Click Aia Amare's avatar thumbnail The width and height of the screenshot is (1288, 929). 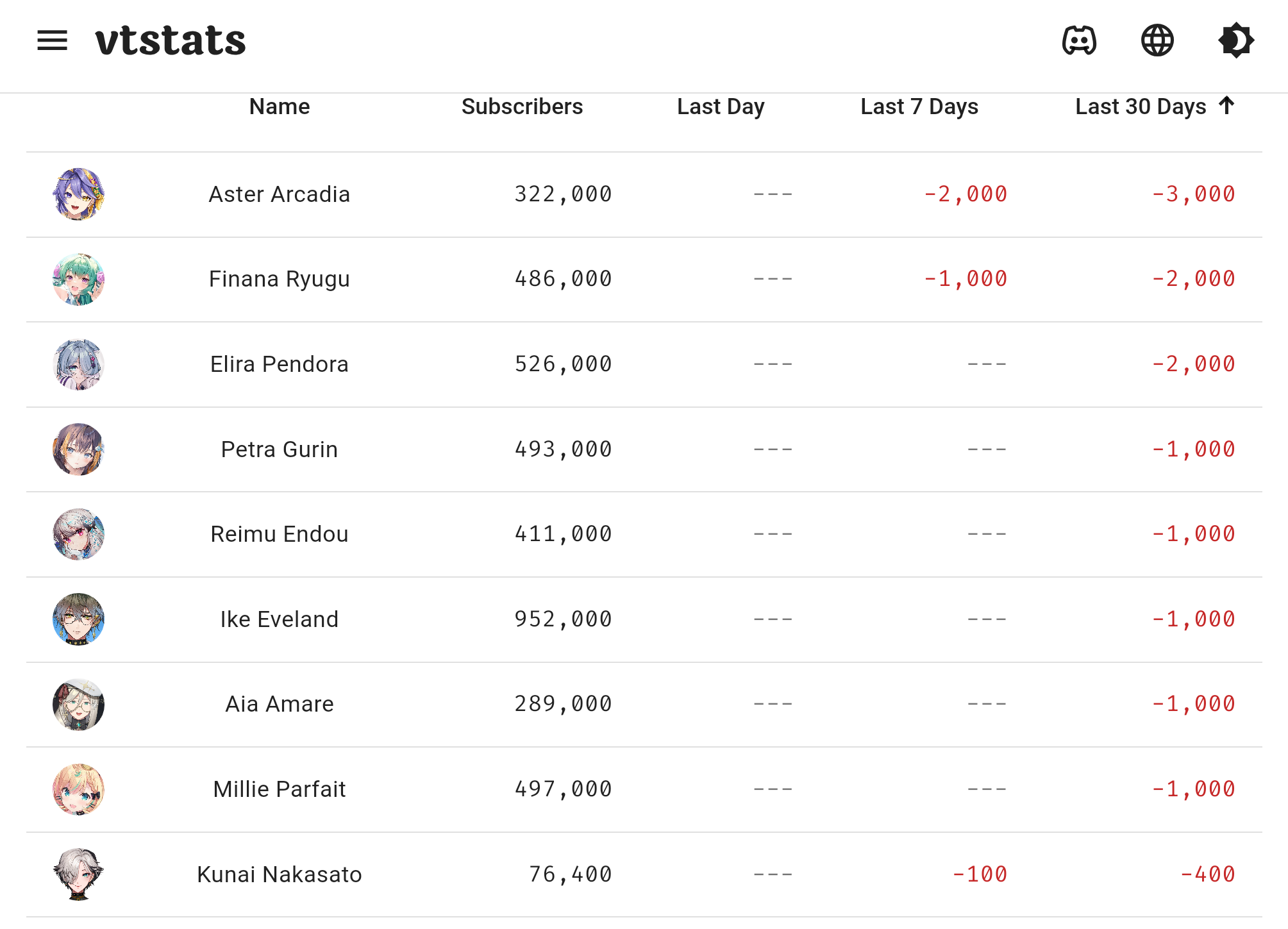pyautogui.click(x=78, y=704)
